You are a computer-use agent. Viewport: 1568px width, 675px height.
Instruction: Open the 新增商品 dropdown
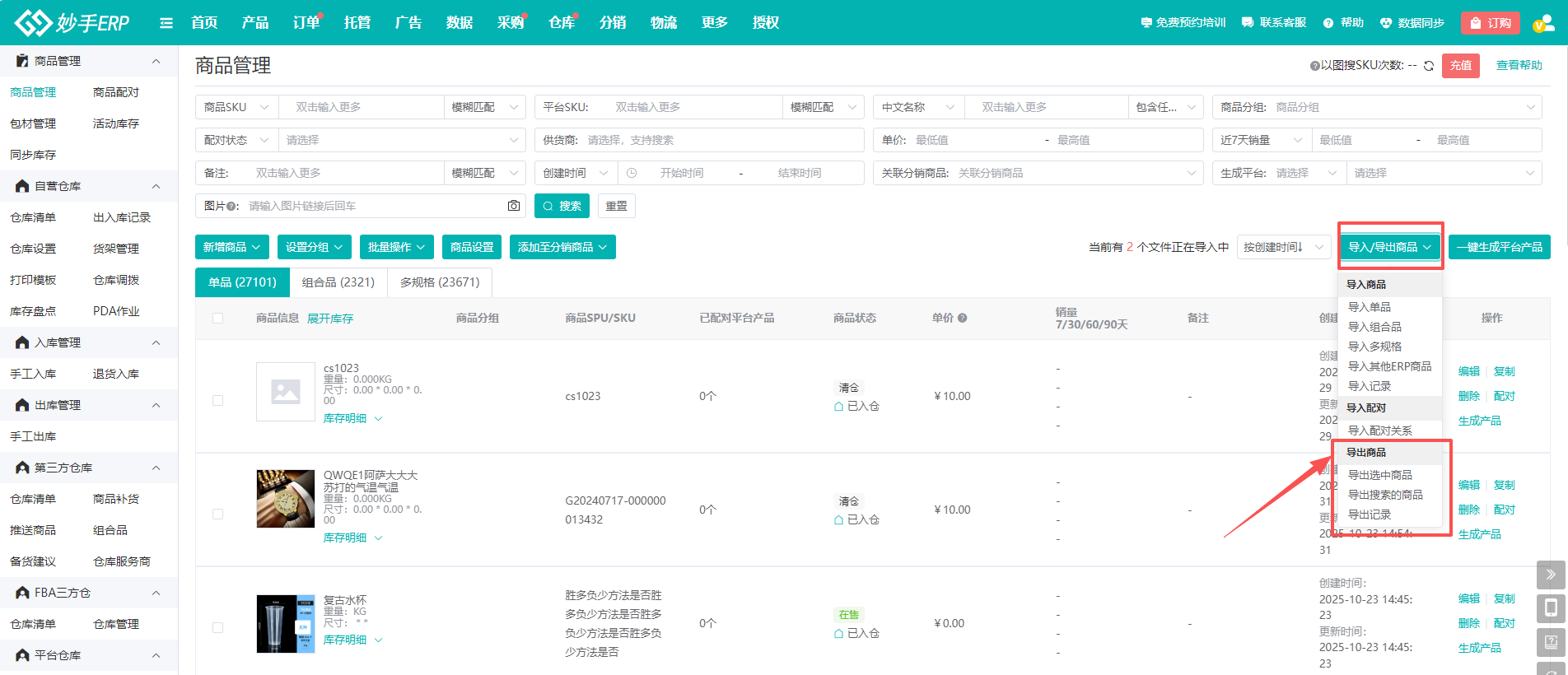tap(231, 247)
